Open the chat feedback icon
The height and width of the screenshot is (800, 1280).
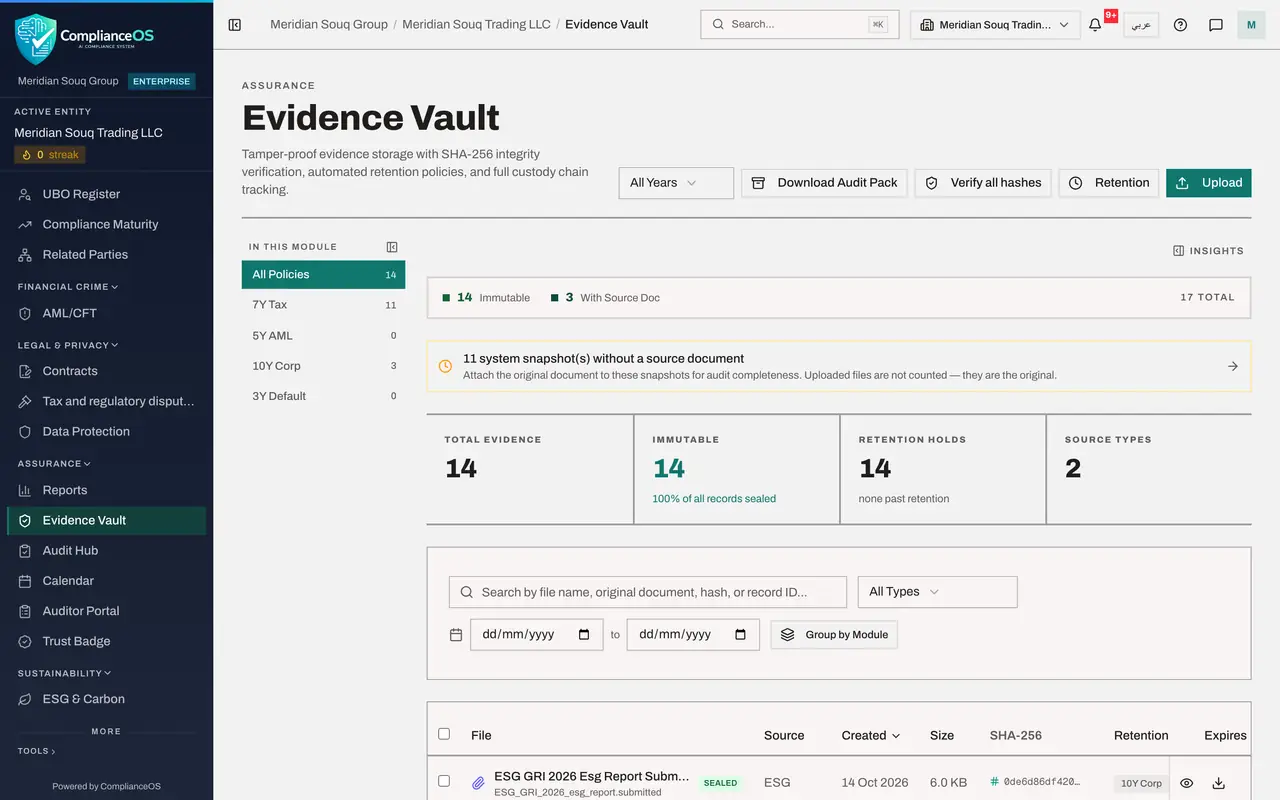[x=1216, y=25]
